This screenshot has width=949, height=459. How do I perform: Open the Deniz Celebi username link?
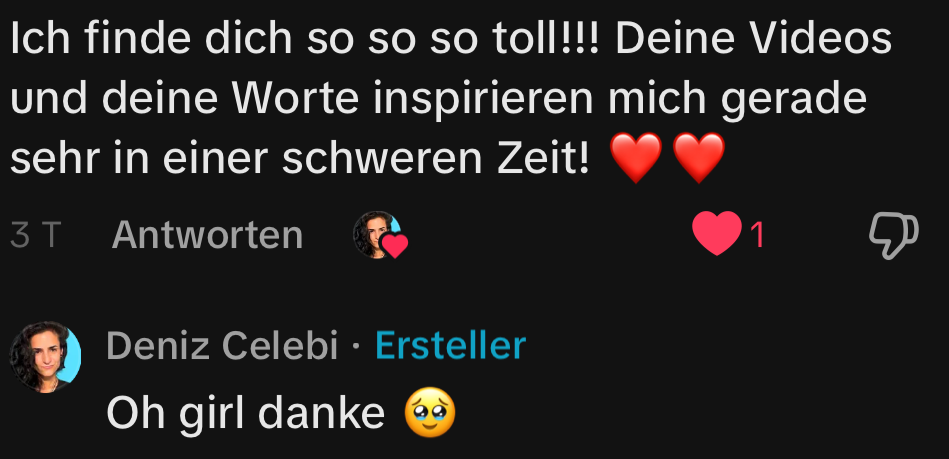click(x=222, y=346)
